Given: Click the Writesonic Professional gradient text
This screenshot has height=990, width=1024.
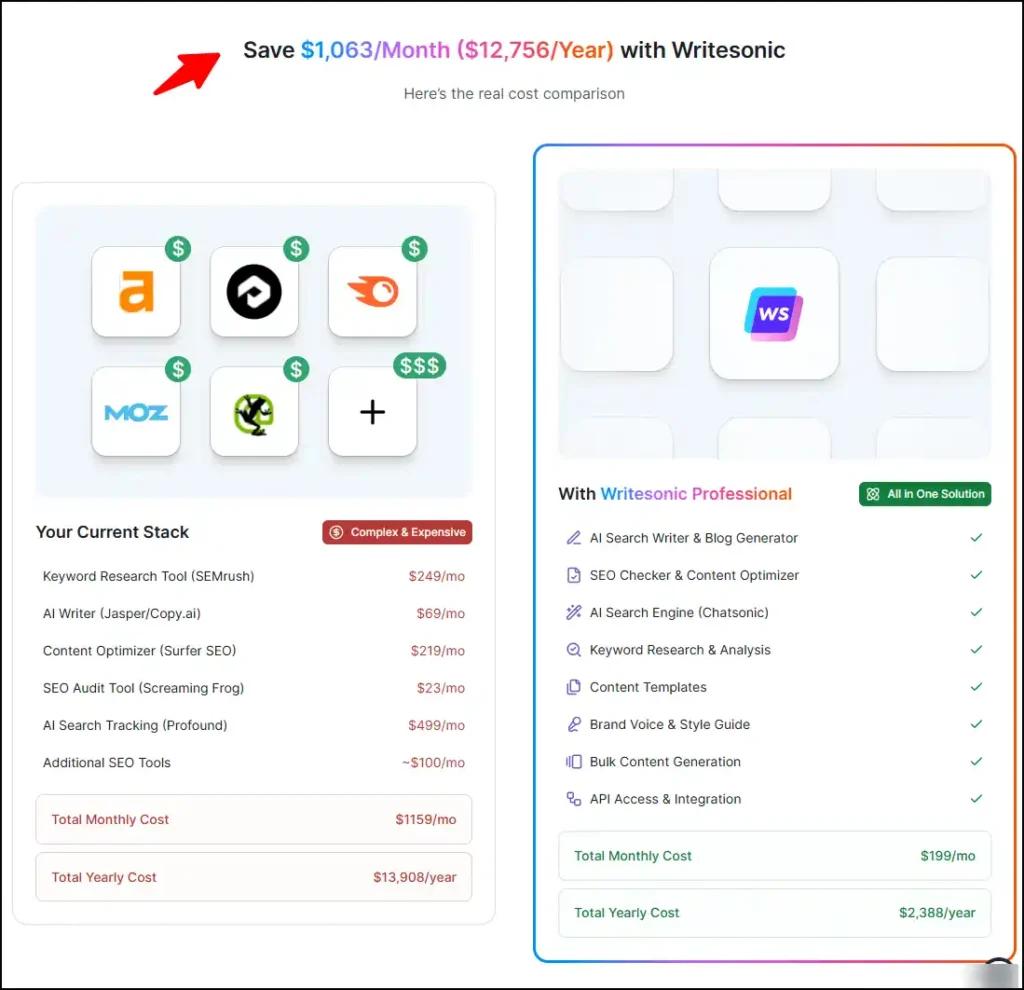Looking at the screenshot, I should point(696,494).
